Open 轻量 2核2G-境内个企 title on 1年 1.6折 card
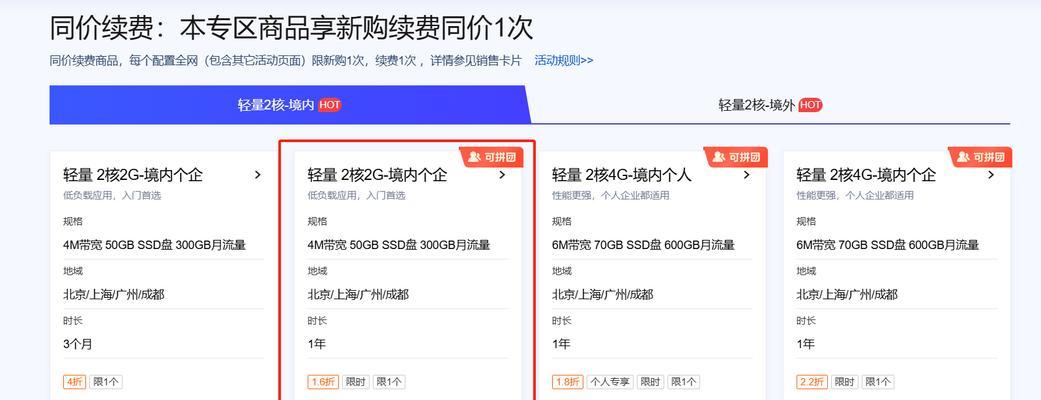This screenshot has height=400, width=1041. 377,175
